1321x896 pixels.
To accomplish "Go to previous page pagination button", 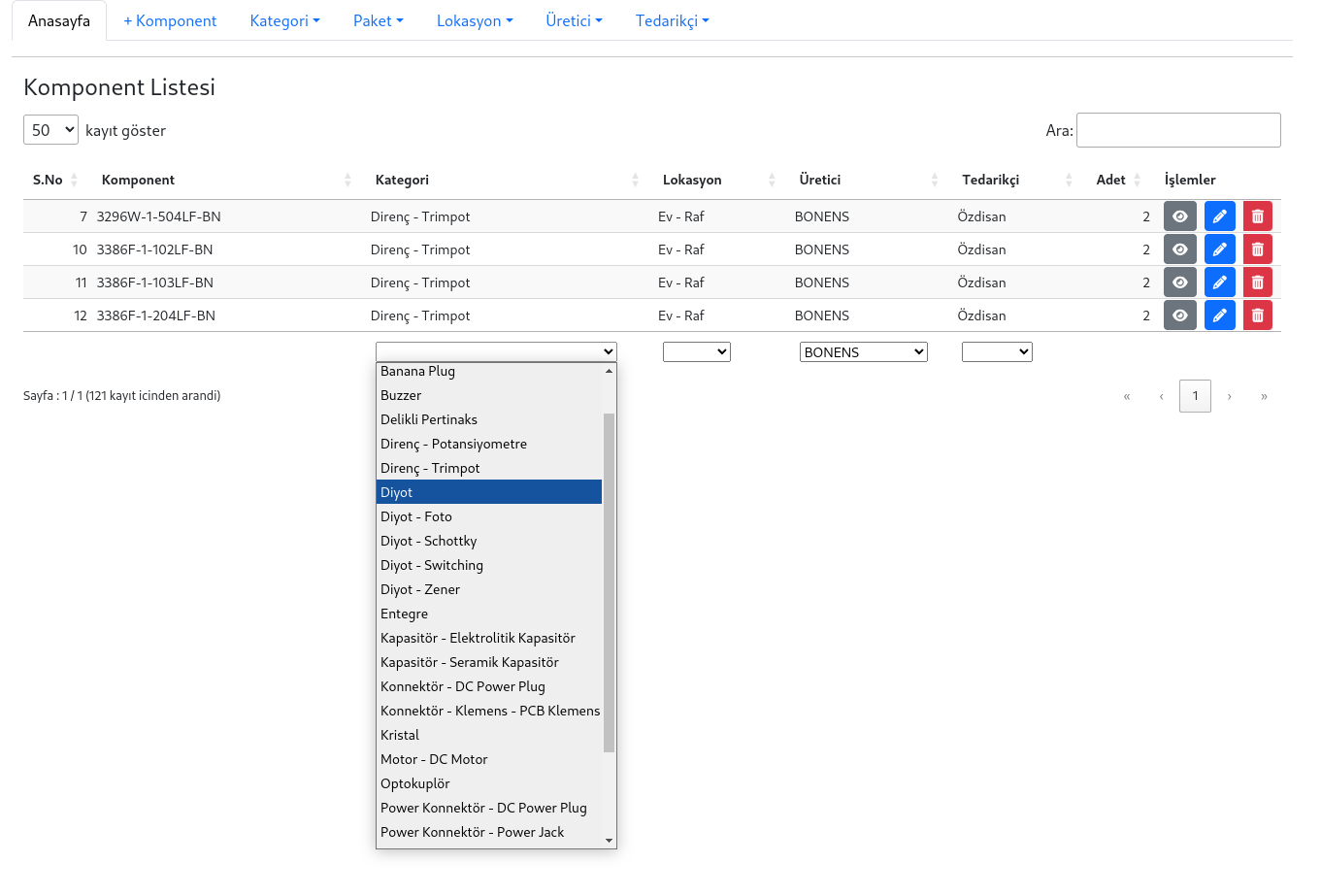I will tap(1161, 396).
